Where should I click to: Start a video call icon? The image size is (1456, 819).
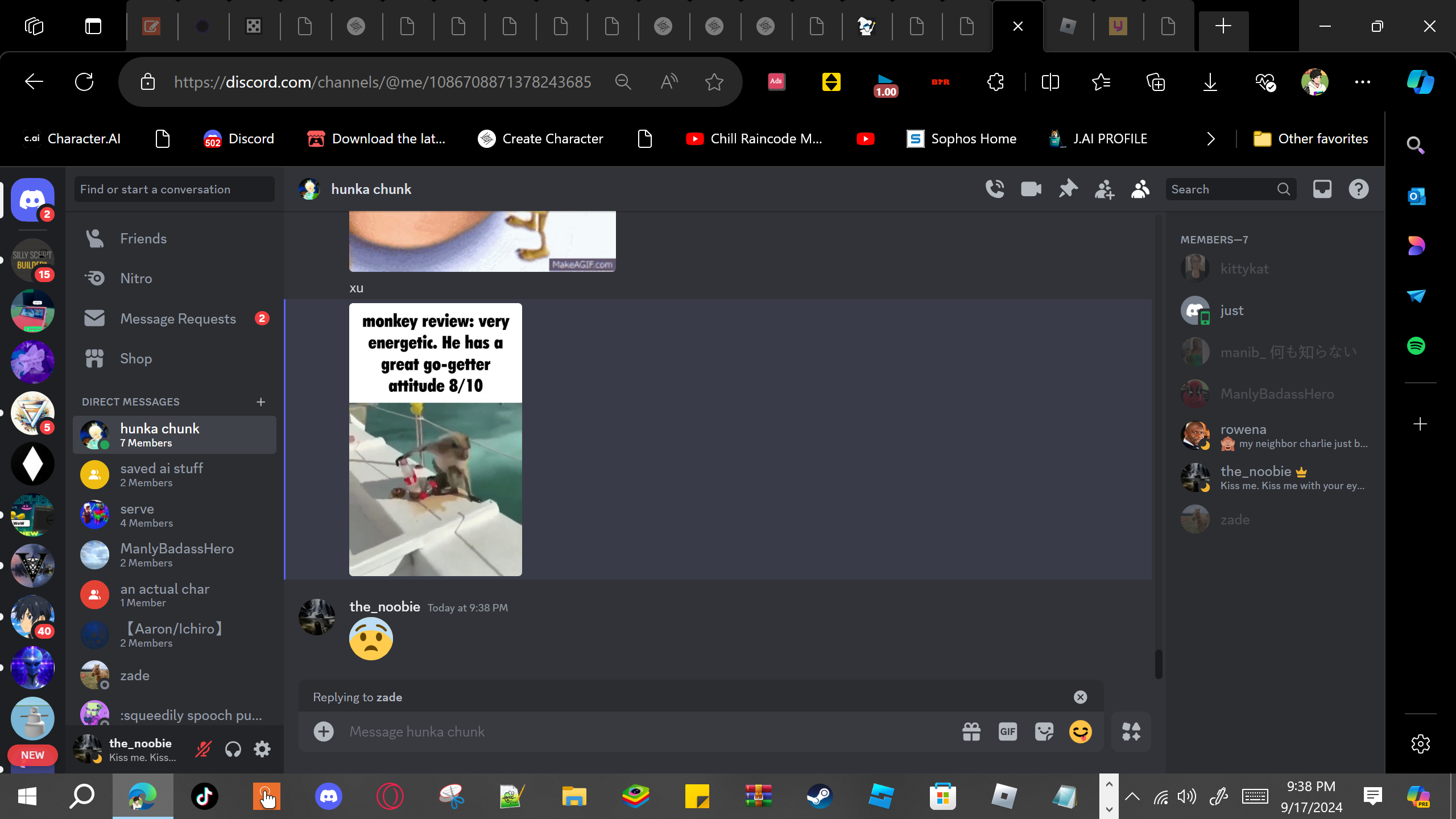(x=1031, y=189)
